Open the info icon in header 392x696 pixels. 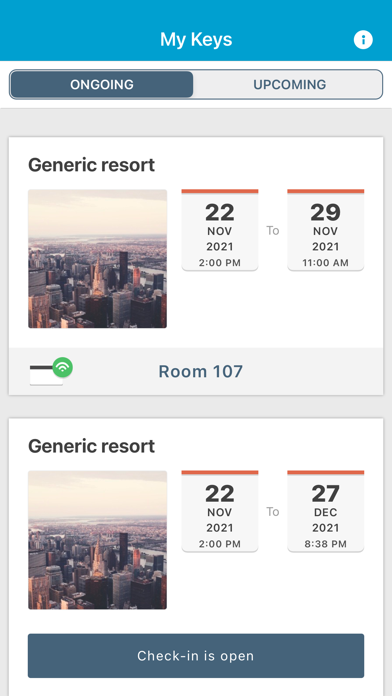363,40
